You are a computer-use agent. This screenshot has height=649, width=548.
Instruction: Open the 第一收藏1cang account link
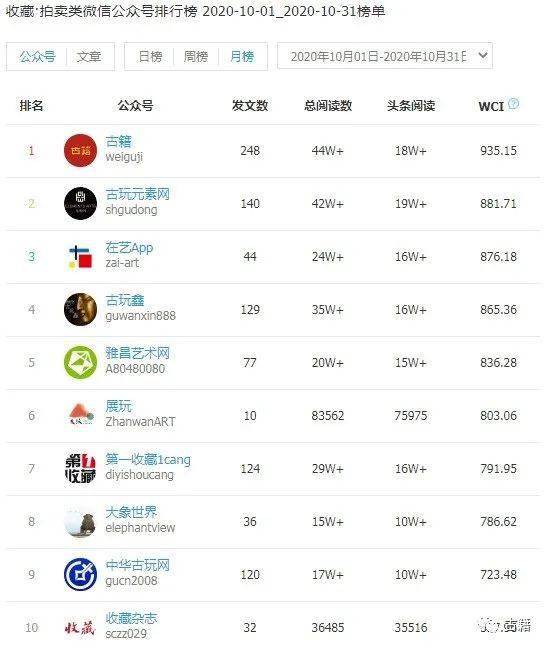[x=148, y=459]
